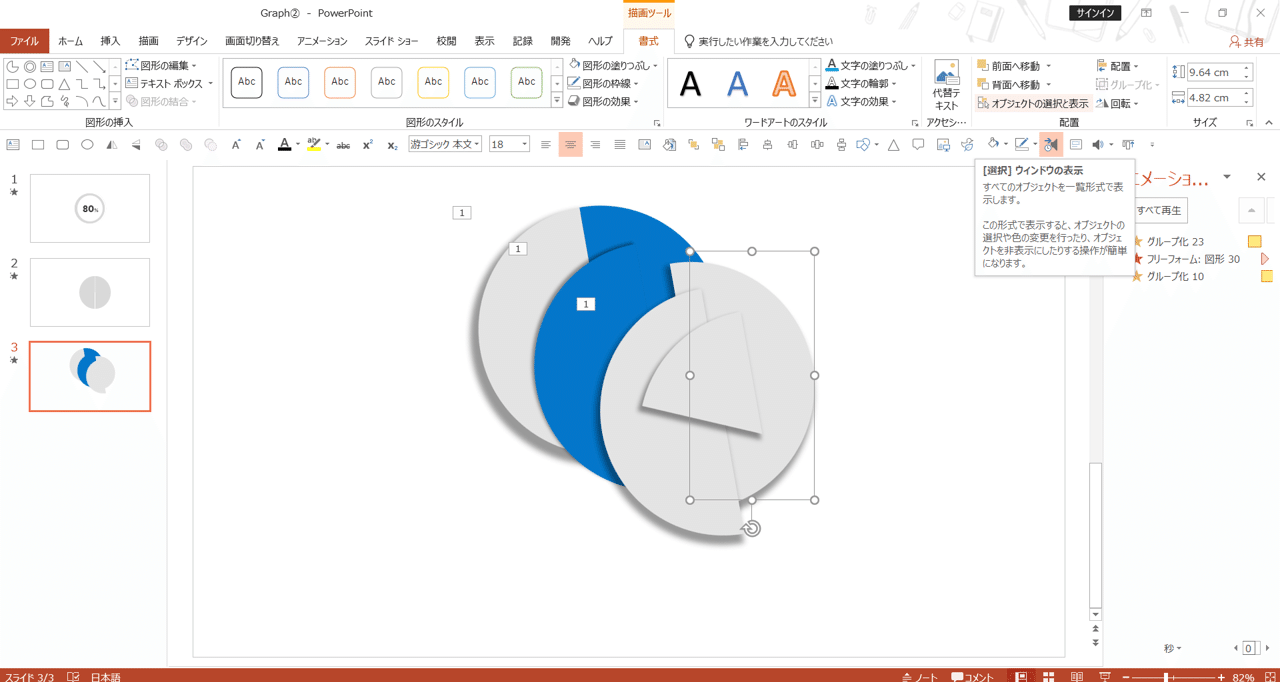
Task: Click the oval shape in quick toolbar
Action: pyautogui.click(x=87, y=145)
